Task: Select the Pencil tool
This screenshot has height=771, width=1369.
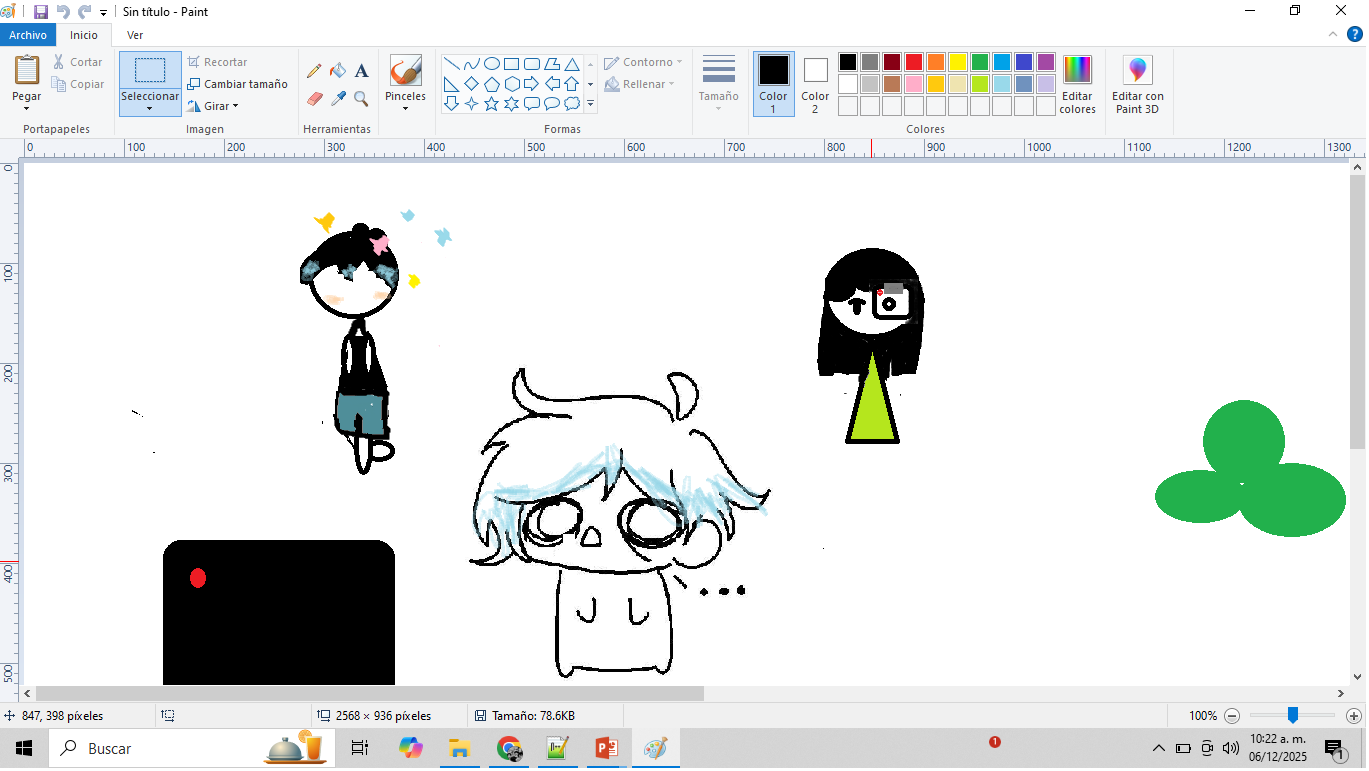Action: 314,71
